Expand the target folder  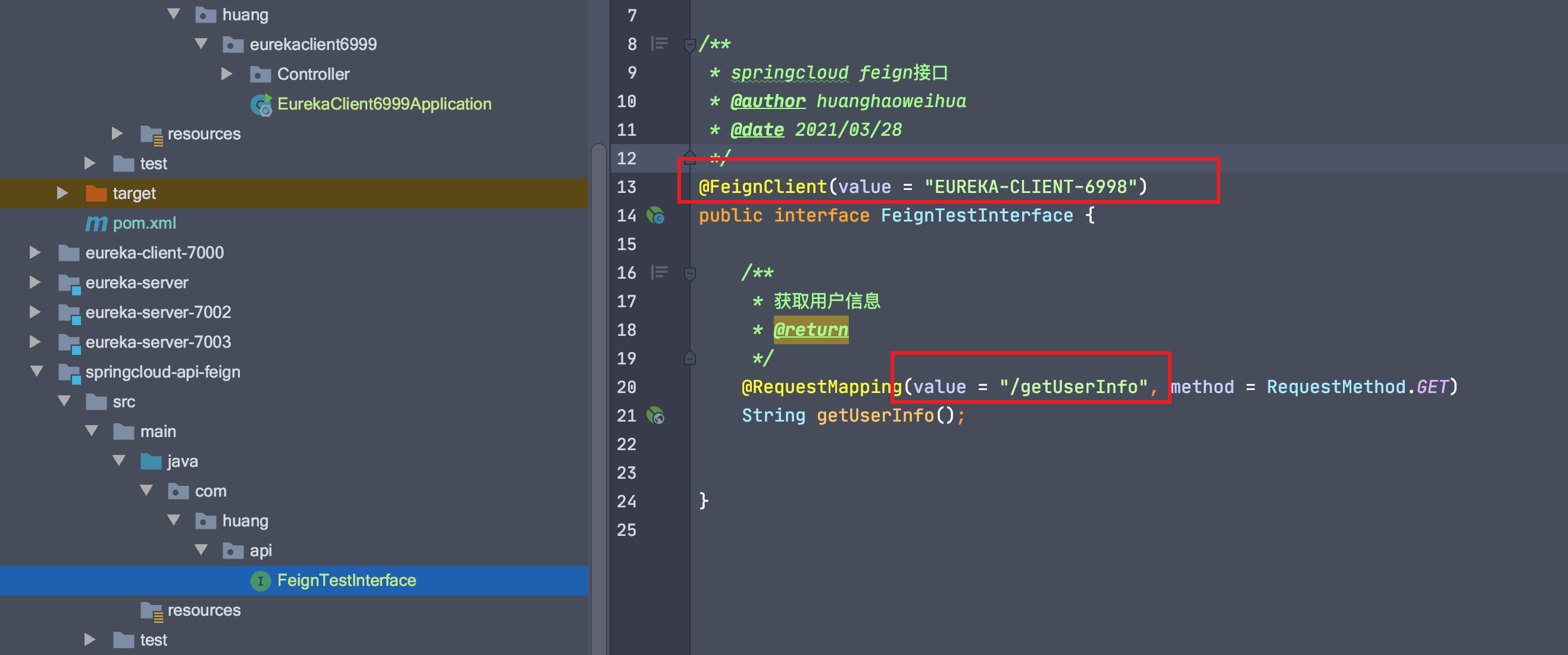tap(62, 193)
